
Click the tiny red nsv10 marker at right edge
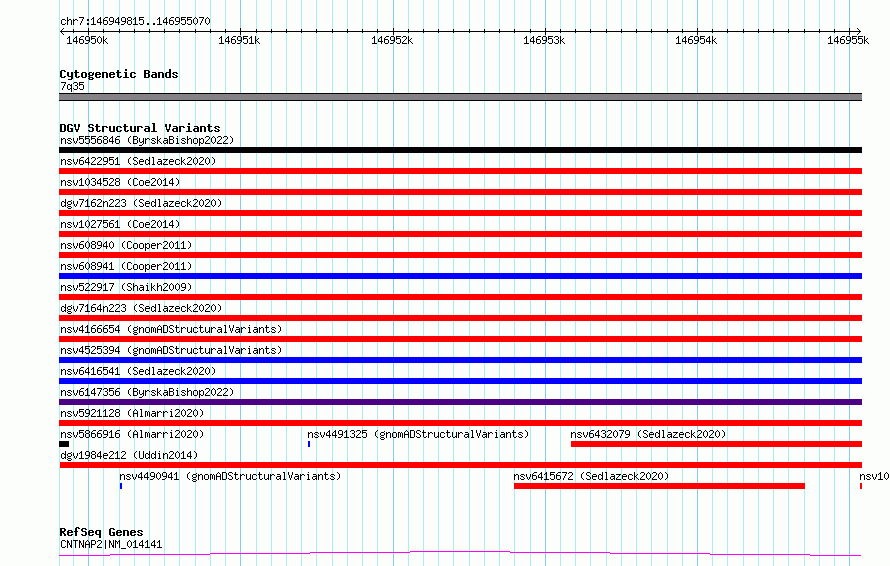861,486
